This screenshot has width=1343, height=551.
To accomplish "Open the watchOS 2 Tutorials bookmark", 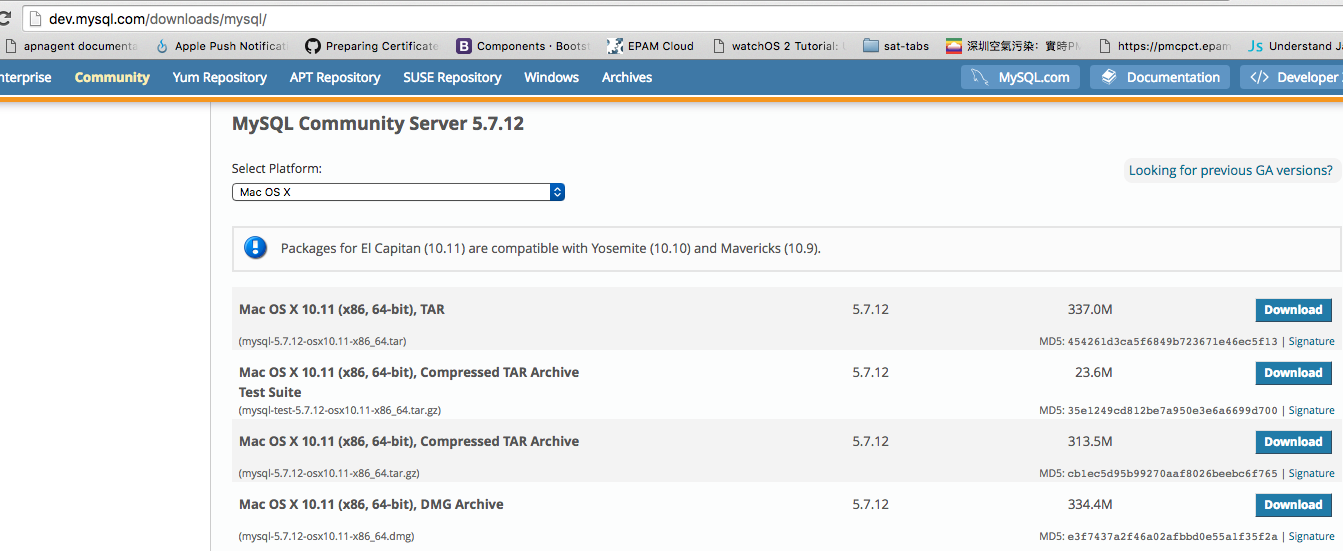I will pos(779,46).
